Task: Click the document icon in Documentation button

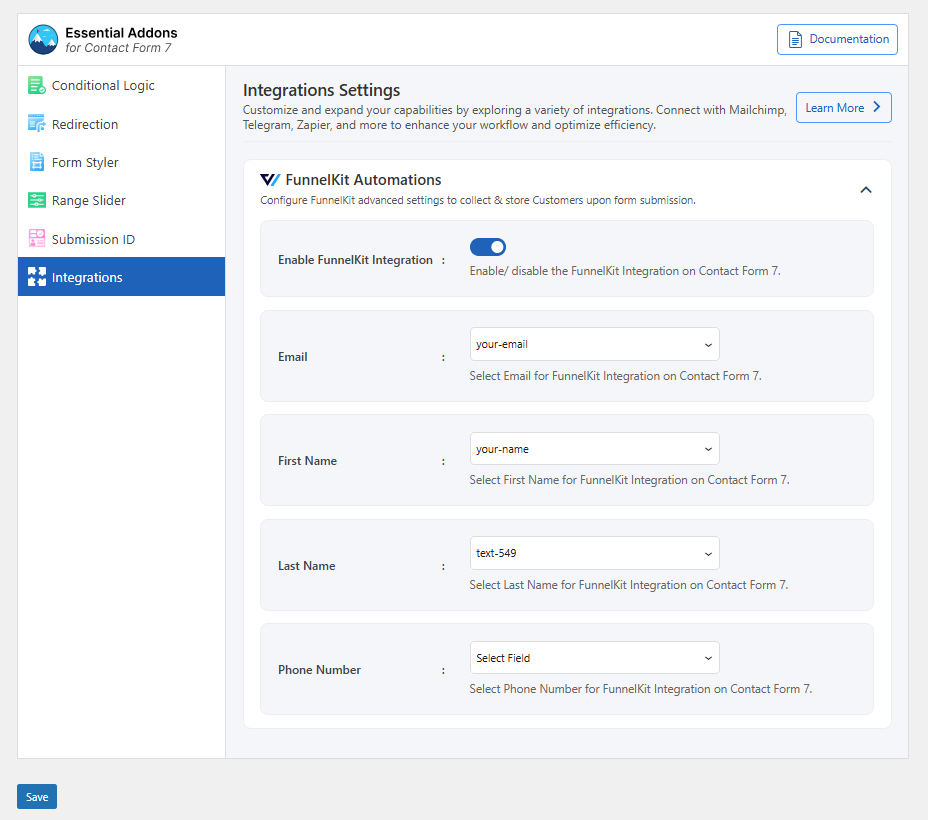Action: click(x=795, y=40)
